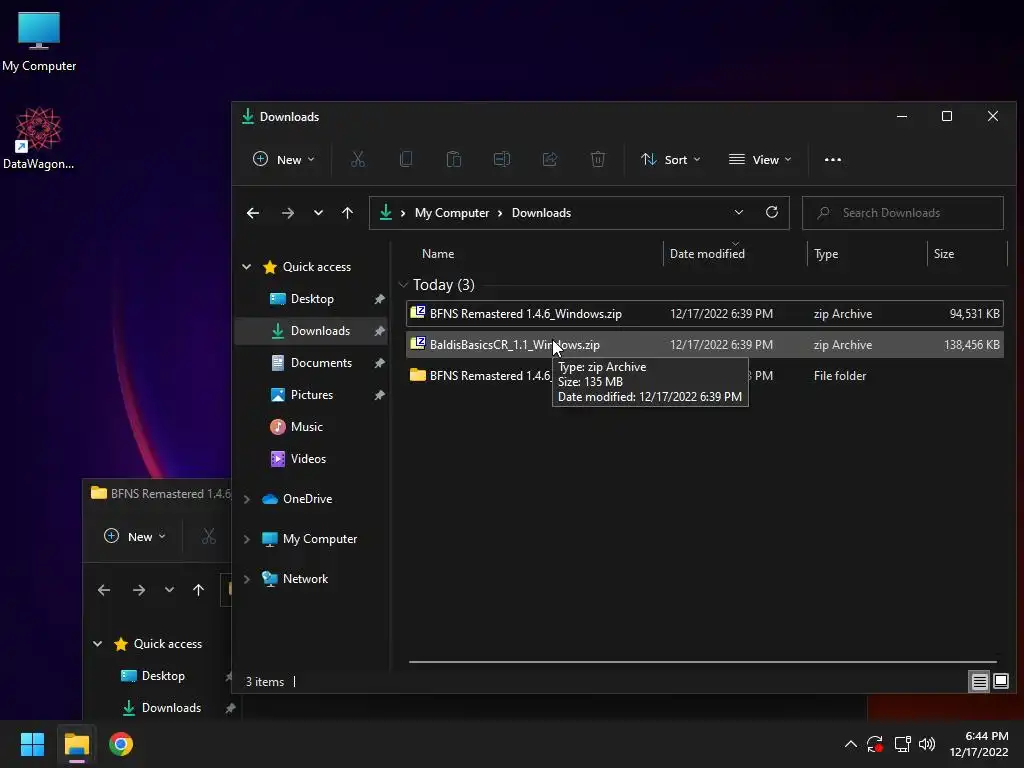Collapse the Today (3) group
Image resolution: width=1024 pixels, height=768 pixels.
point(403,285)
